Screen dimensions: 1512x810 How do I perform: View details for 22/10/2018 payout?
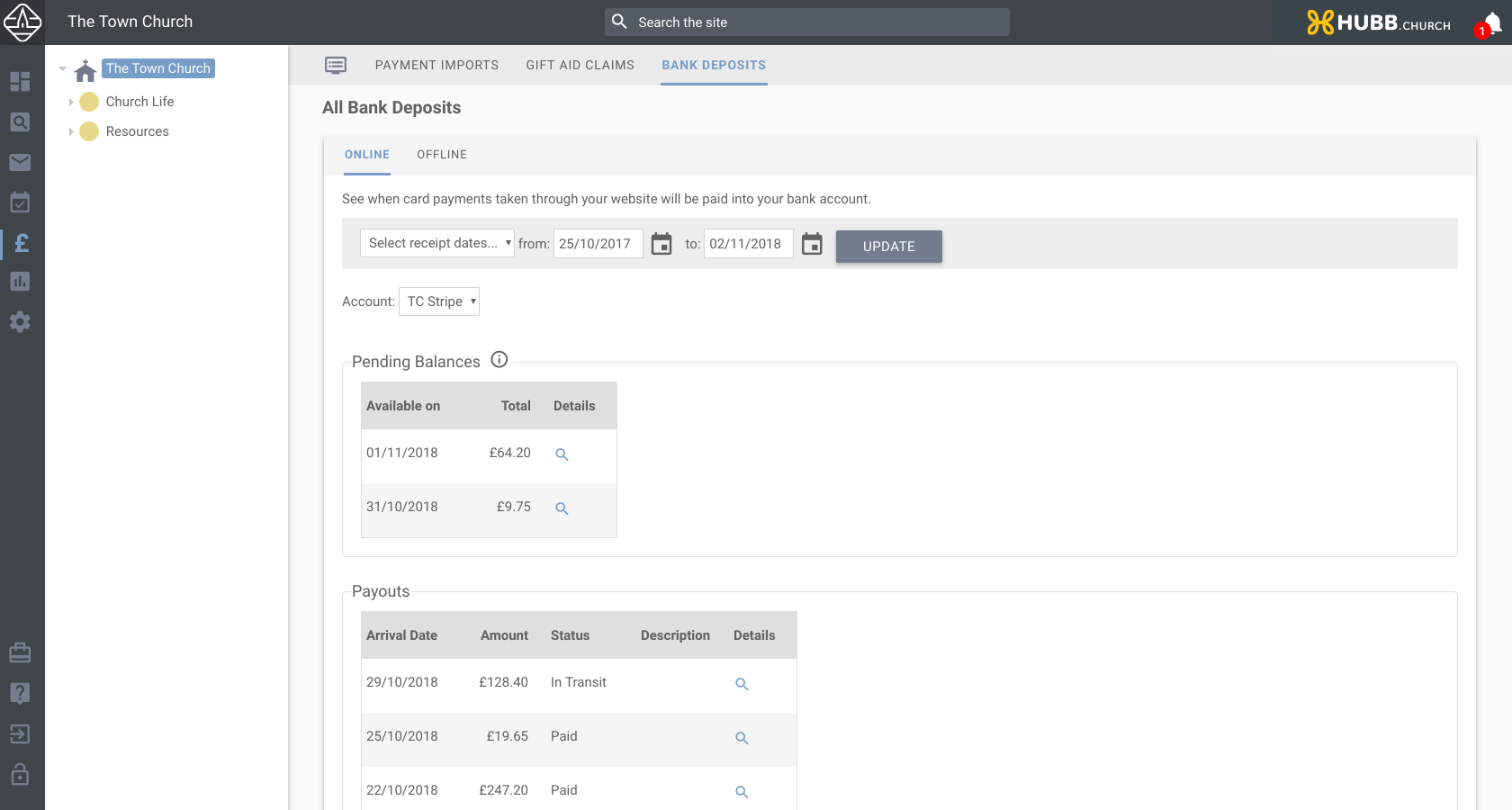(742, 792)
